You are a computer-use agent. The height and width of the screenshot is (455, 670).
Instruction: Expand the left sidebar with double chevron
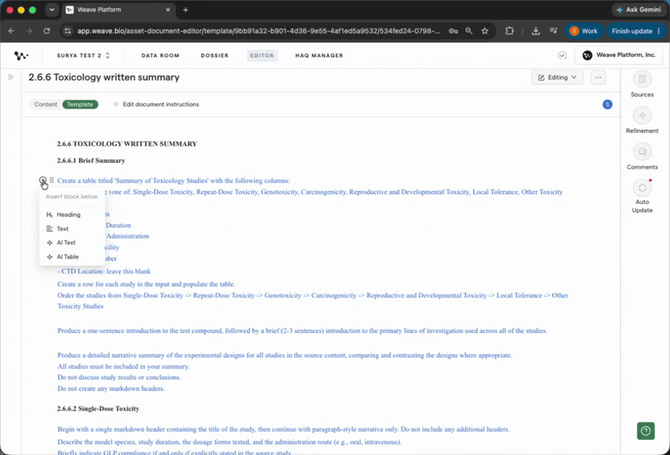[10, 77]
